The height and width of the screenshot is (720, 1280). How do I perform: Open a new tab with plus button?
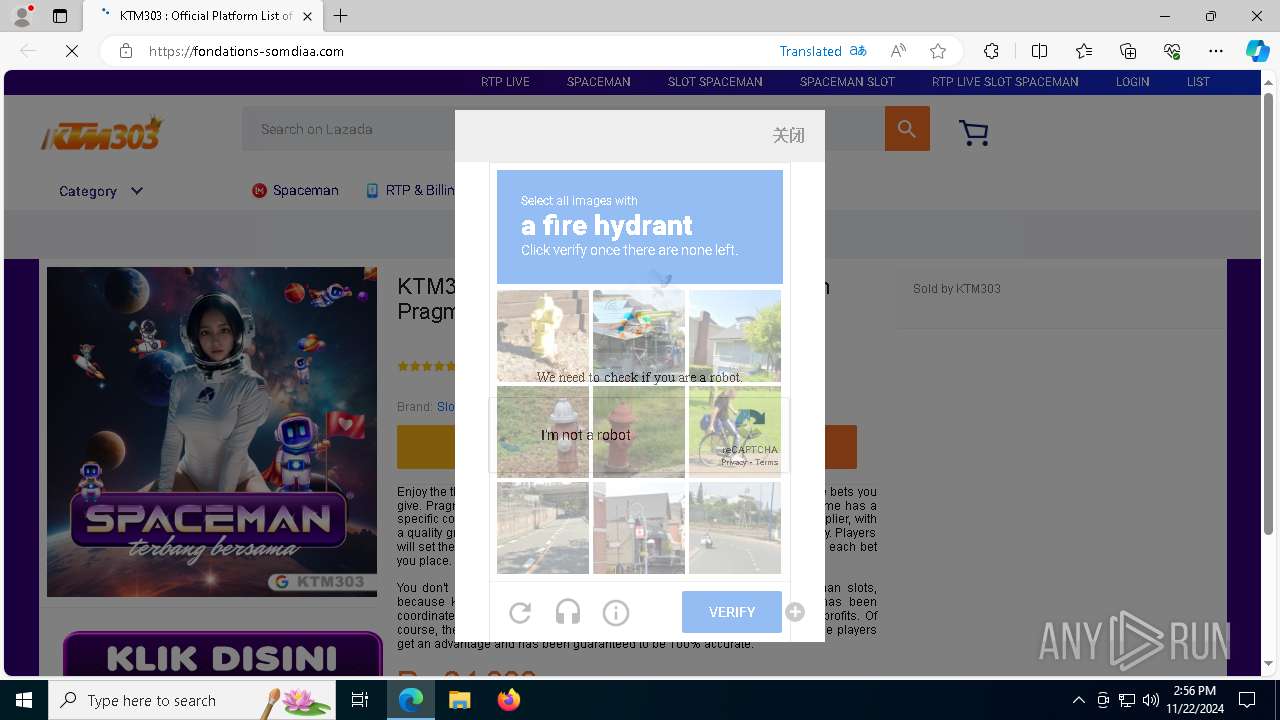click(341, 16)
